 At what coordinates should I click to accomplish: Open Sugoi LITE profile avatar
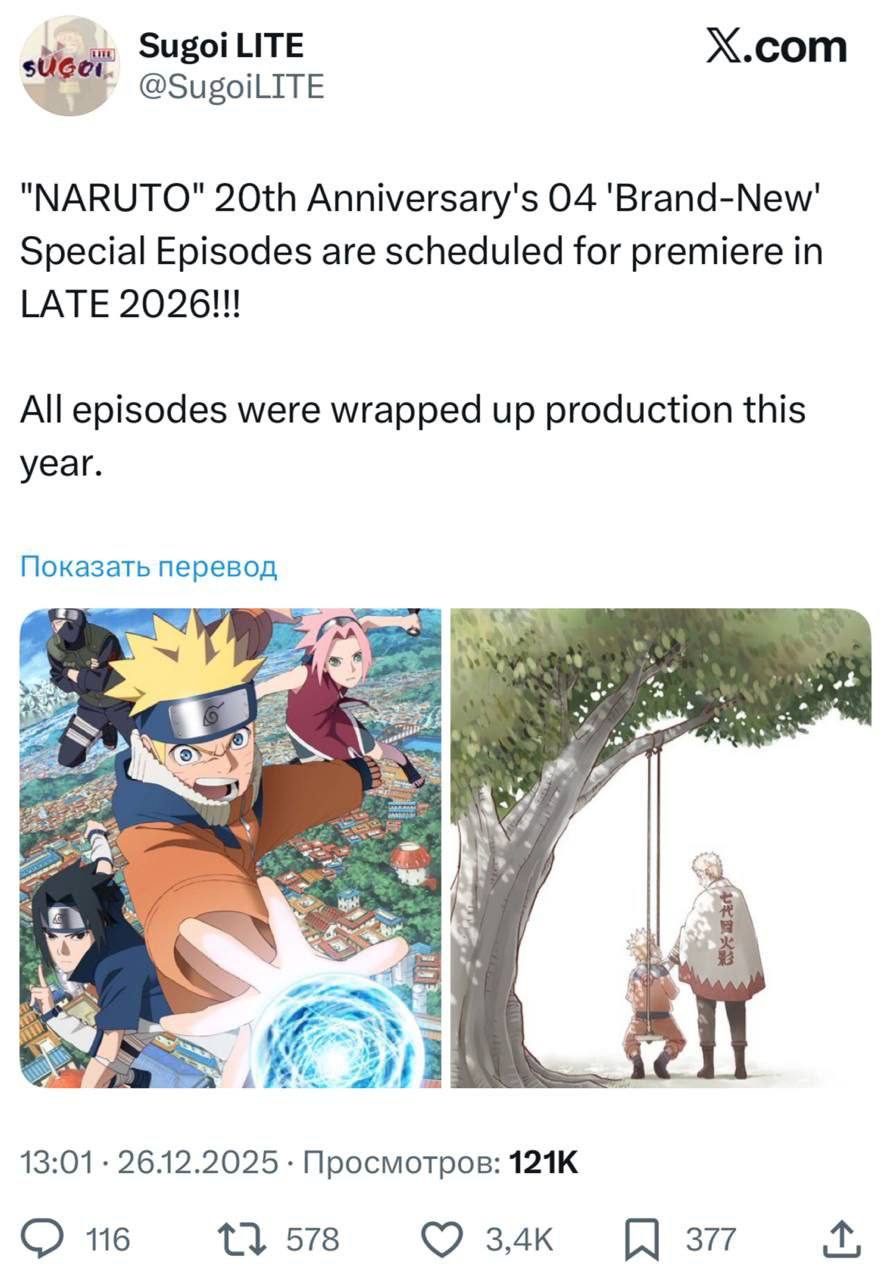[69, 67]
